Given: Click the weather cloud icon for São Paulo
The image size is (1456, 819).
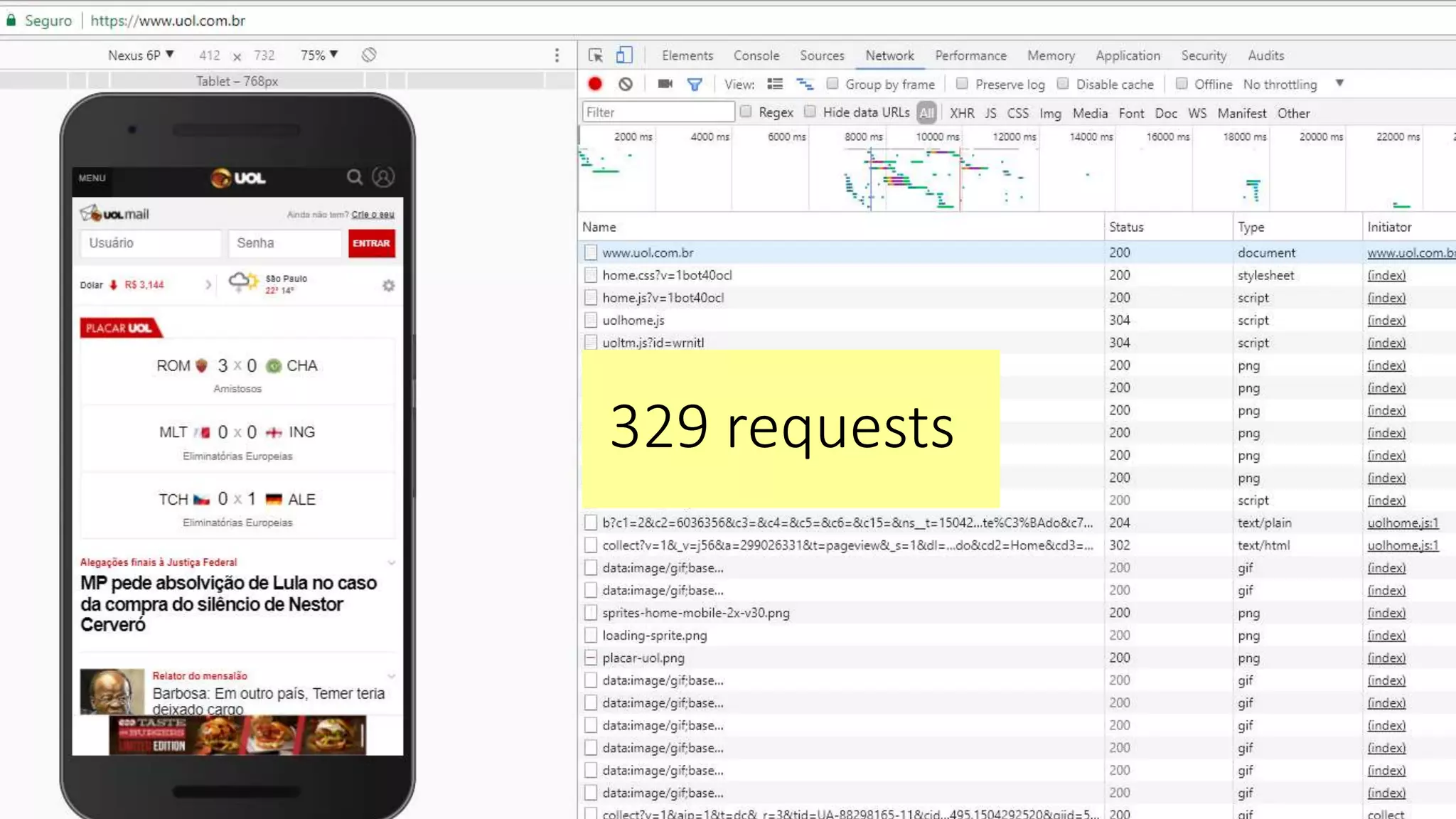Looking at the screenshot, I should click(243, 282).
